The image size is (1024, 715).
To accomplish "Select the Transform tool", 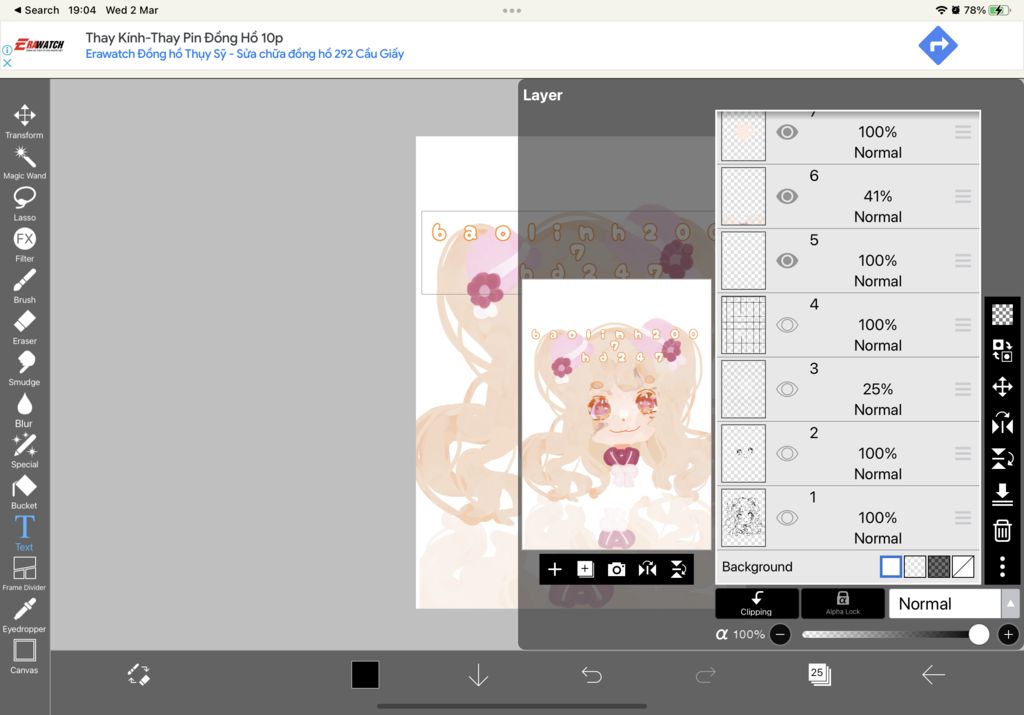I will coord(24,121).
